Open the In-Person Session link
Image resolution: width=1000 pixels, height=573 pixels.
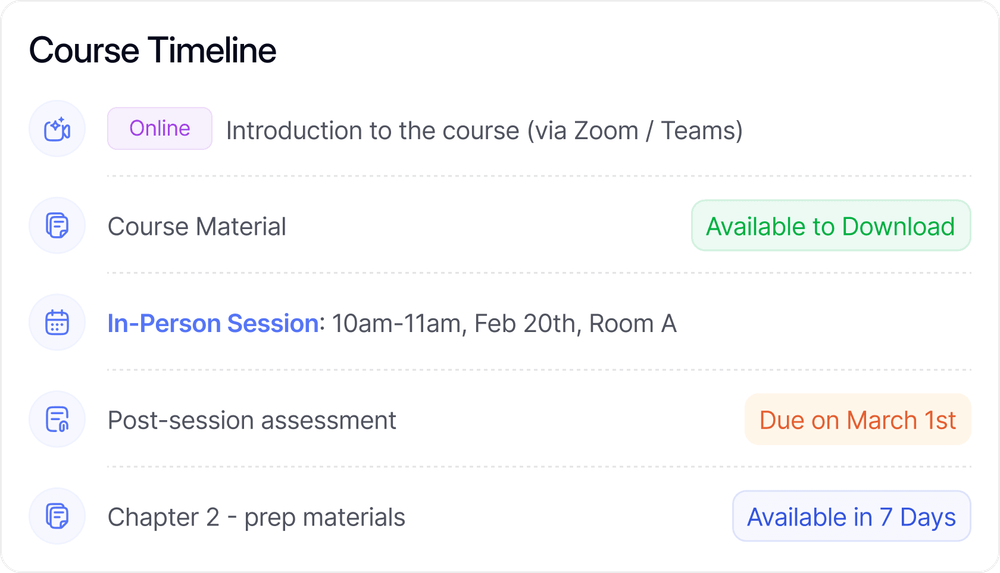click(x=212, y=324)
